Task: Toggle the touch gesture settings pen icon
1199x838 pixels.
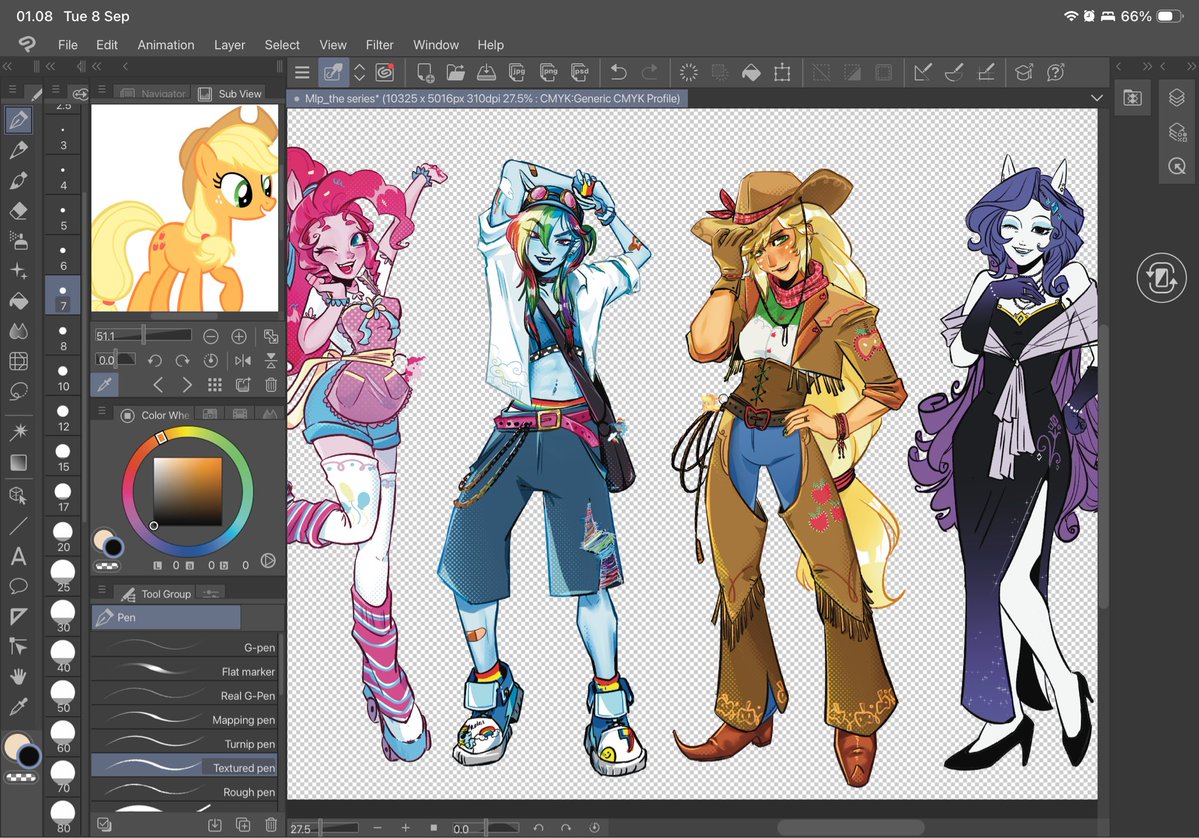Action: tap(333, 73)
